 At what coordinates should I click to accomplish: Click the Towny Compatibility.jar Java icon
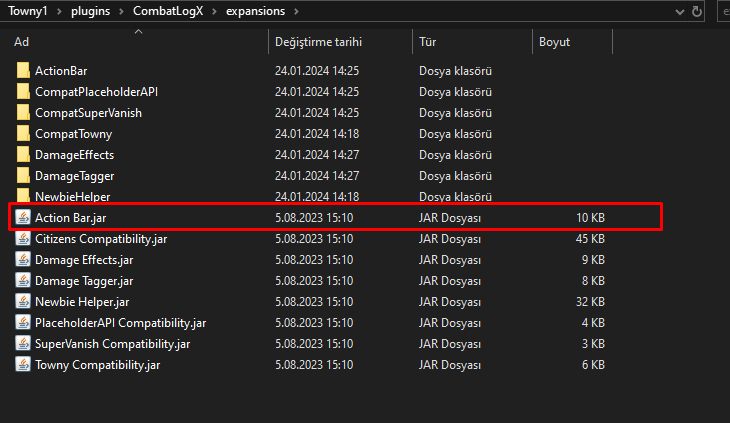[x=23, y=364]
